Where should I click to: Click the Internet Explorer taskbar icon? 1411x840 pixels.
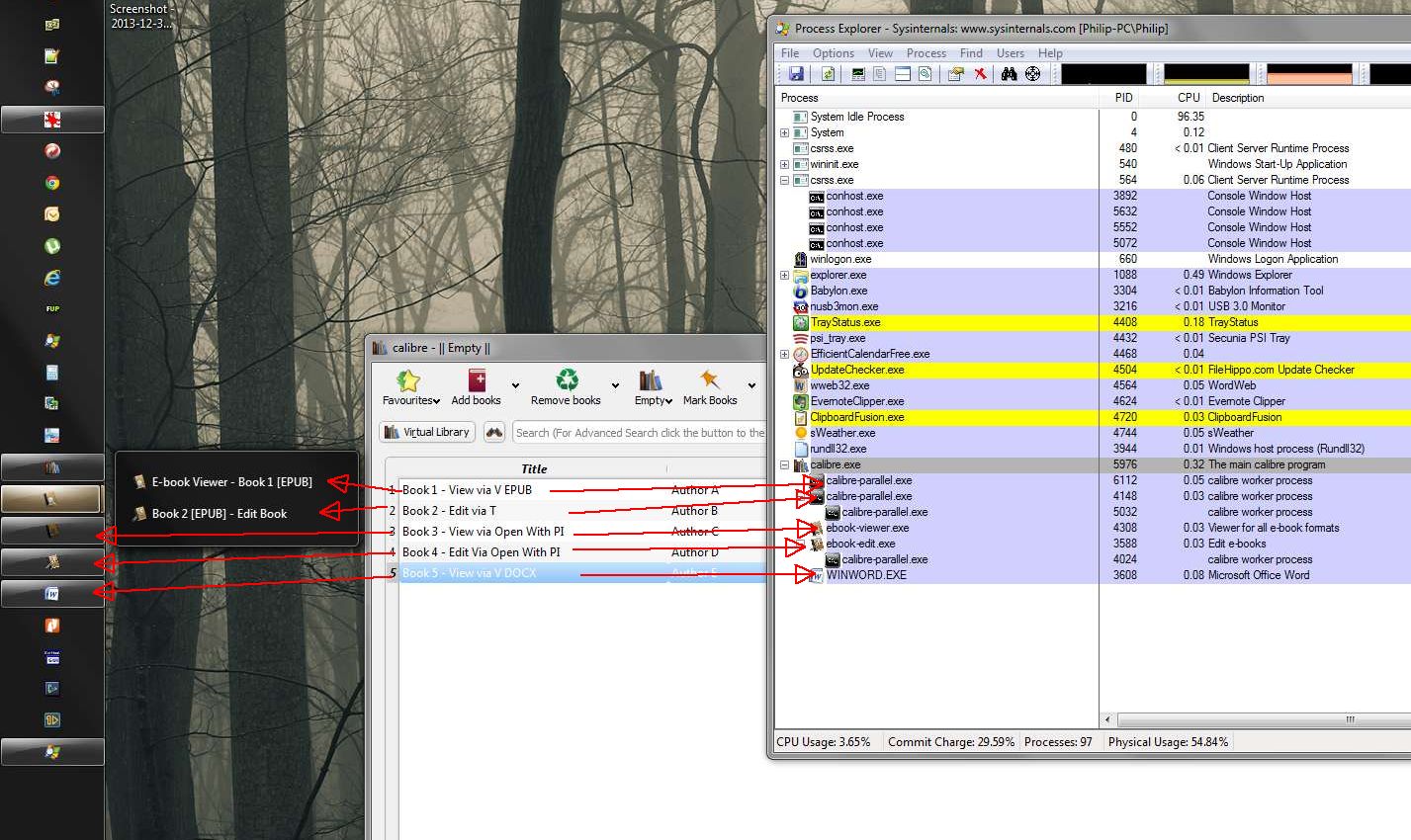coord(52,278)
